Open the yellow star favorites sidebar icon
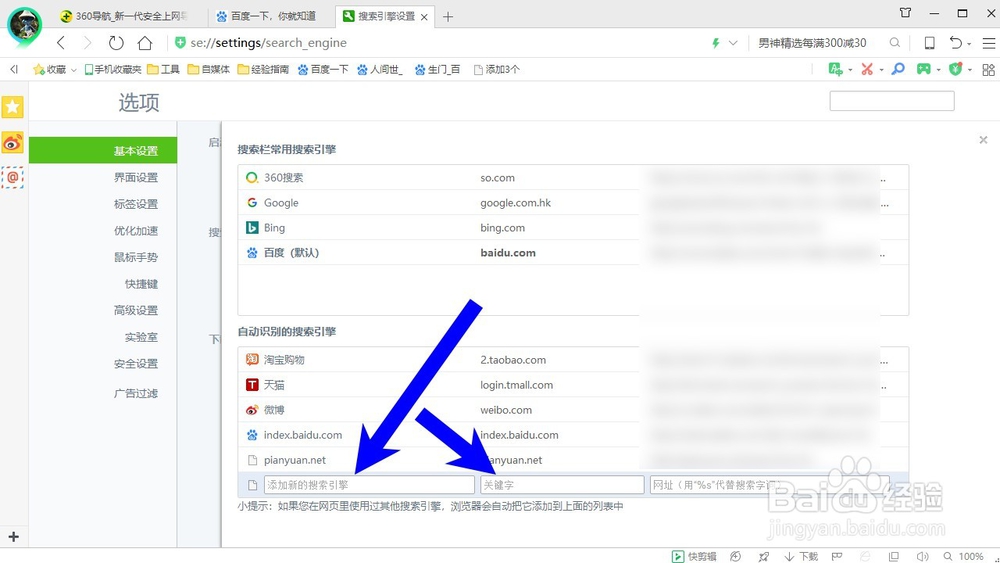 pos(12,107)
